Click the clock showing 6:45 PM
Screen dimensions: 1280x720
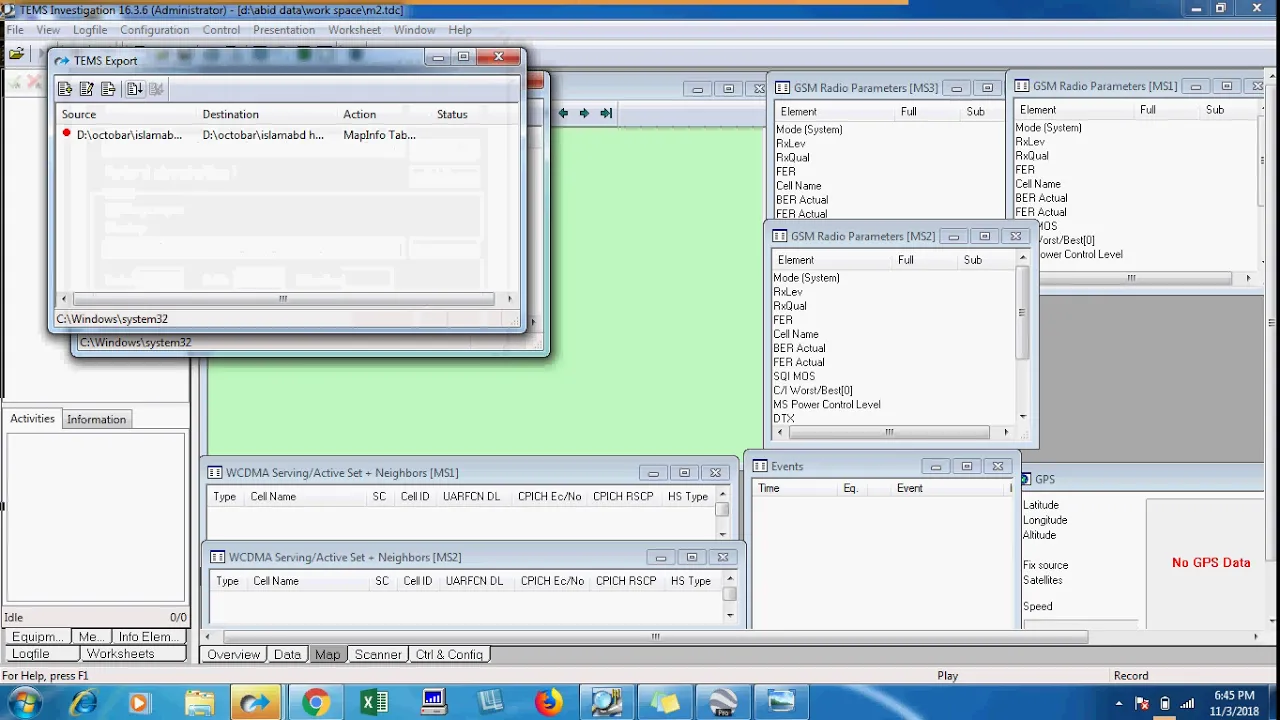[1234, 695]
